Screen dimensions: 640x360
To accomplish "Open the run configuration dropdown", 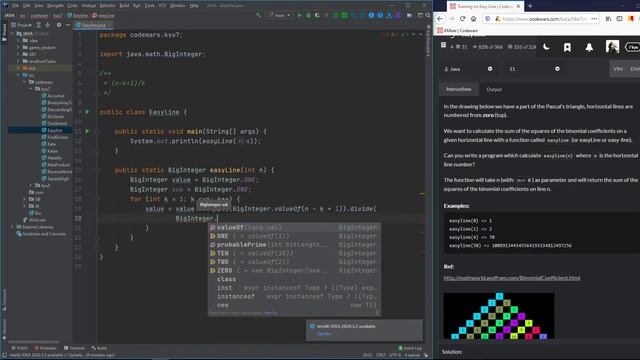I will tap(280, 15).
